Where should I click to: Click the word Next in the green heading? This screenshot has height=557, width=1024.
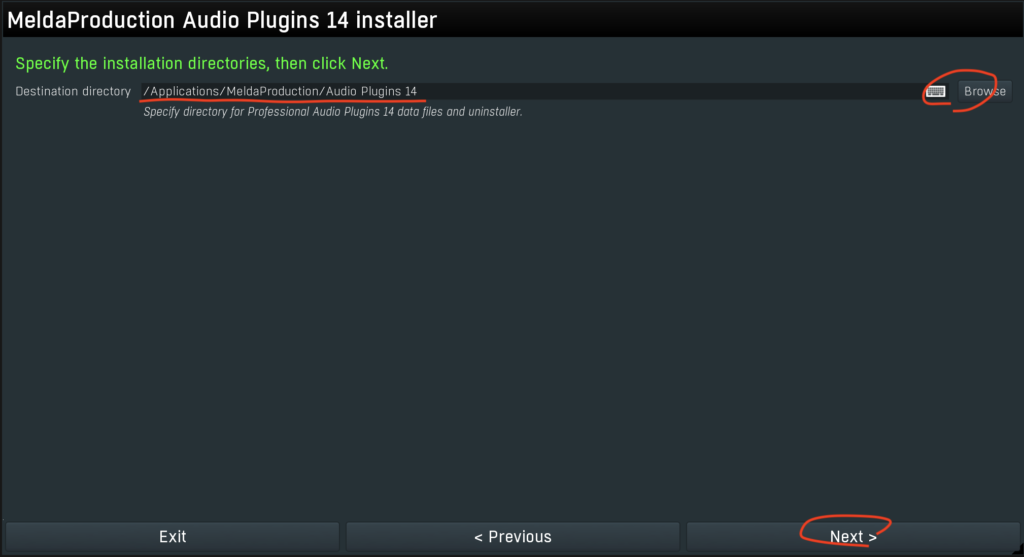368,63
